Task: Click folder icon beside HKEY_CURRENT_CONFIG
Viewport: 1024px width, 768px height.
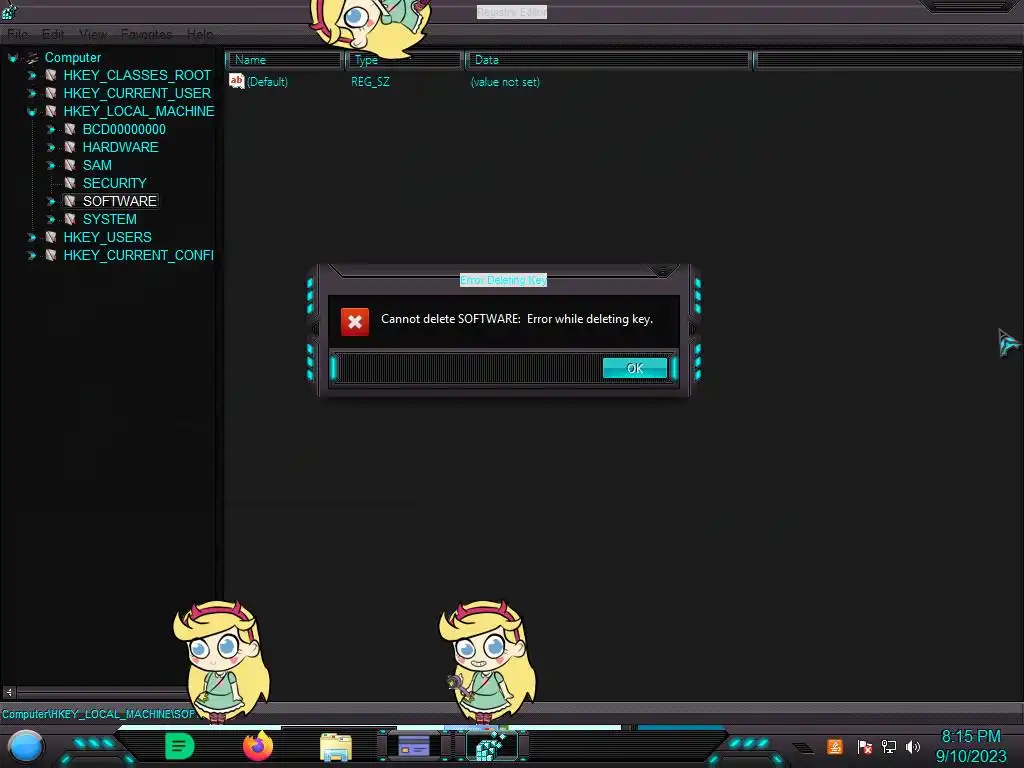Action: pos(50,255)
